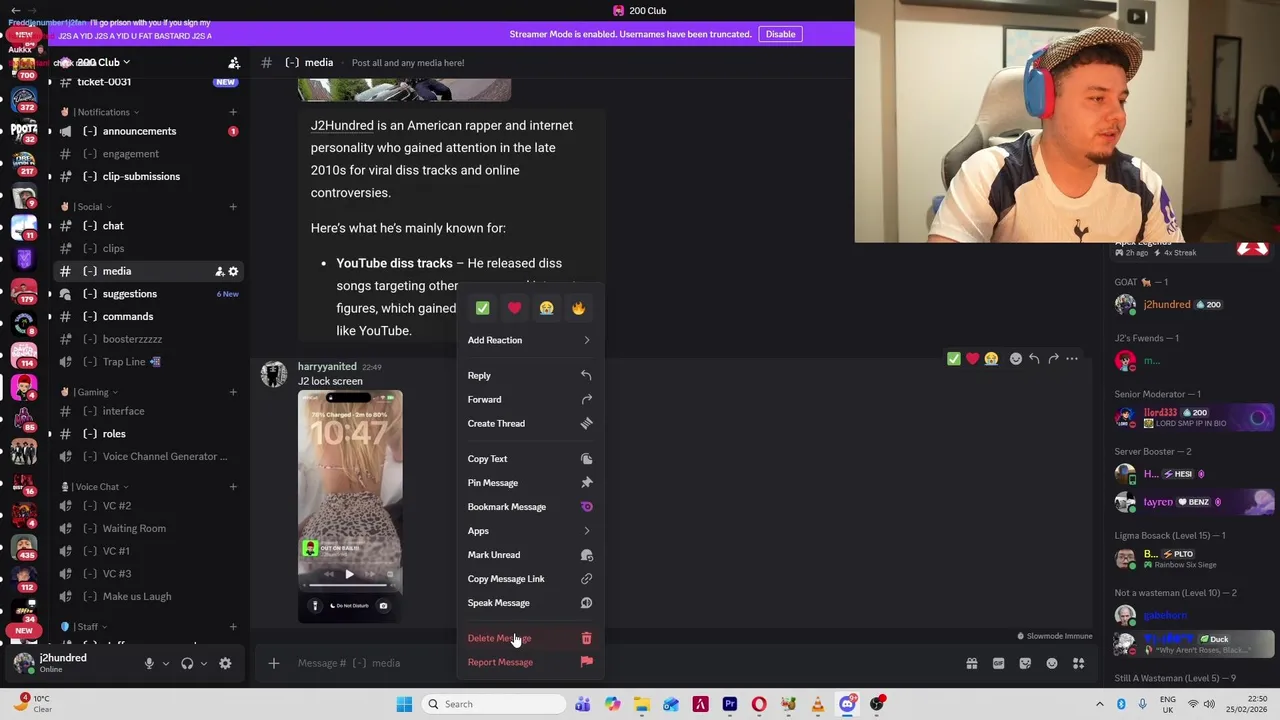Choose Pin Message in the menu

tap(530, 483)
